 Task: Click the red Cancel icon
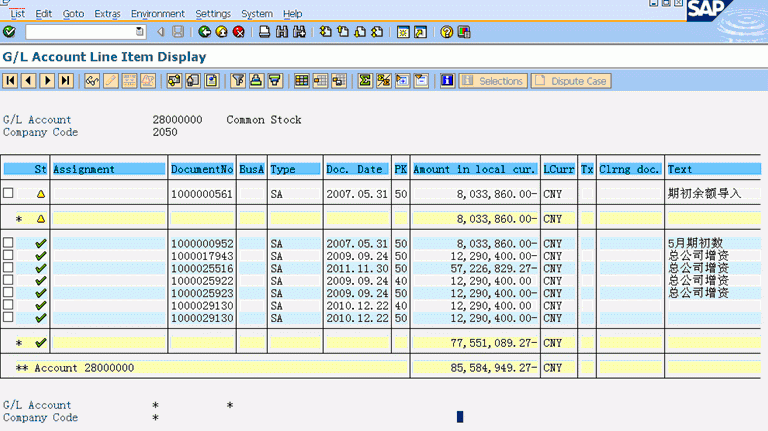point(239,32)
